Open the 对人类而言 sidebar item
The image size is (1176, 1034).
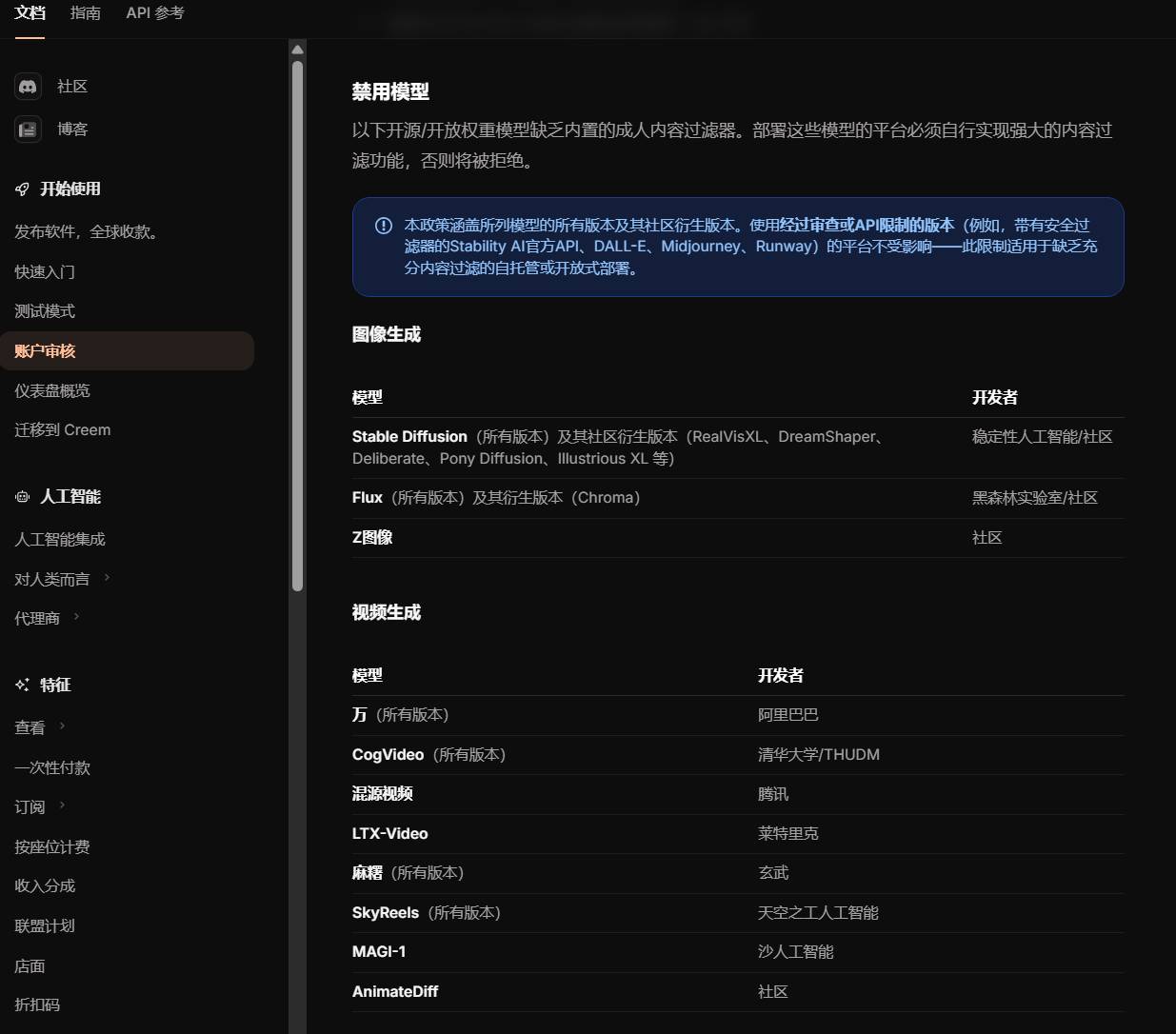(x=52, y=579)
